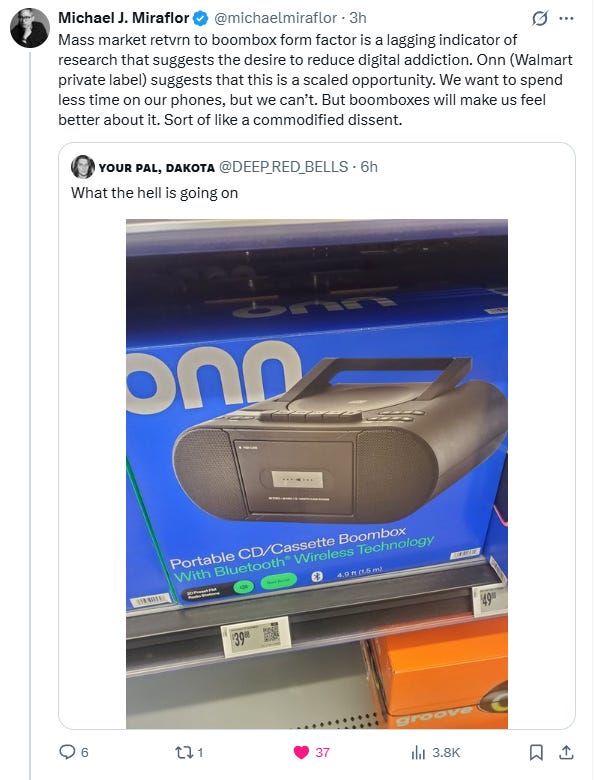This screenshot has width=594, height=780.
Task: Open the boombox photo in quoted tweet
Action: click(x=317, y=474)
